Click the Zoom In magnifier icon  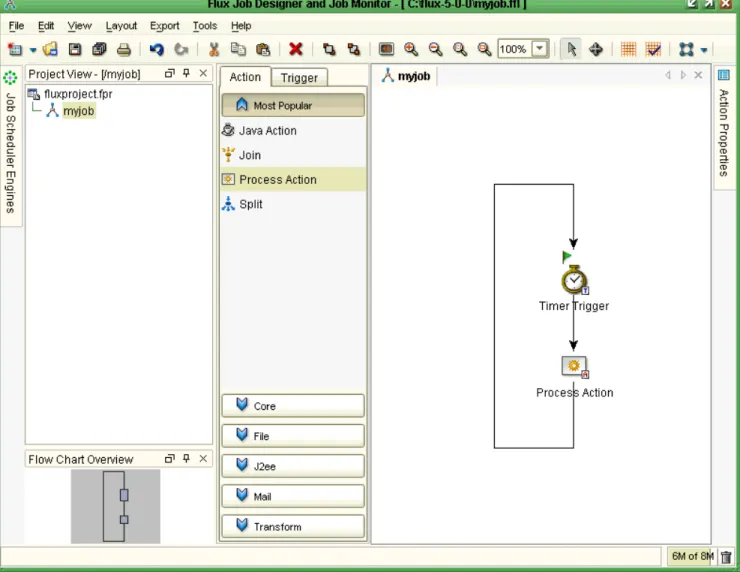point(411,49)
